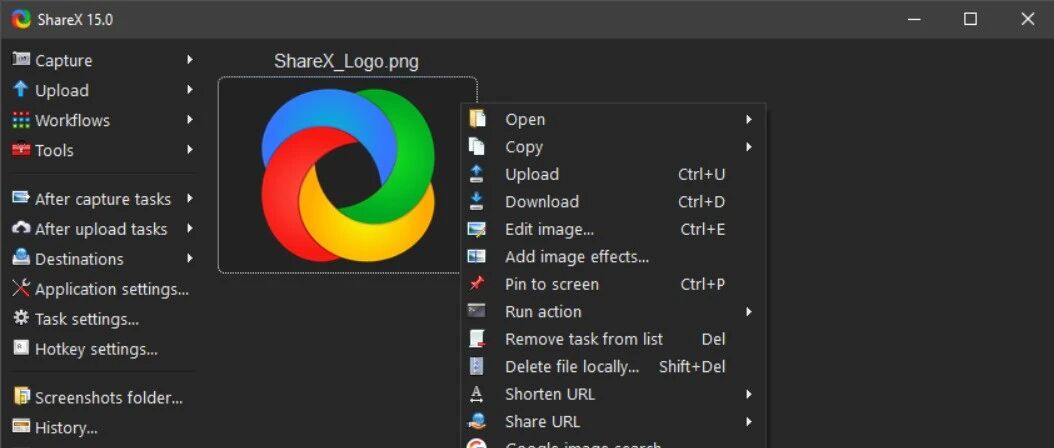1054x448 pixels.
Task: Click the Copy pages icon in context menu
Action: pyautogui.click(x=477, y=147)
